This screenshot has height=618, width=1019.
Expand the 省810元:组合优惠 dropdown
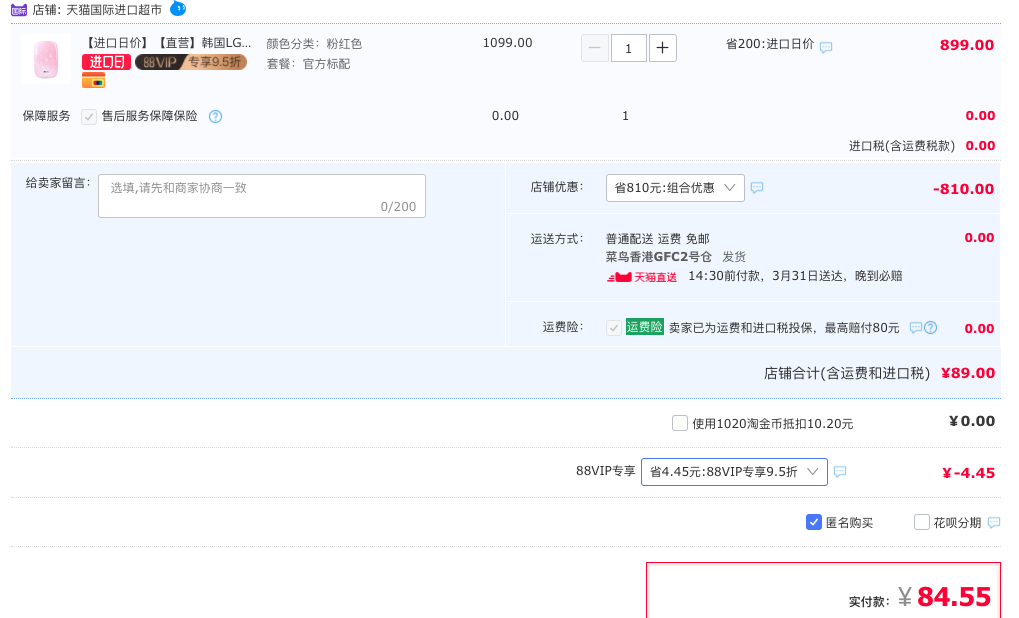675,188
